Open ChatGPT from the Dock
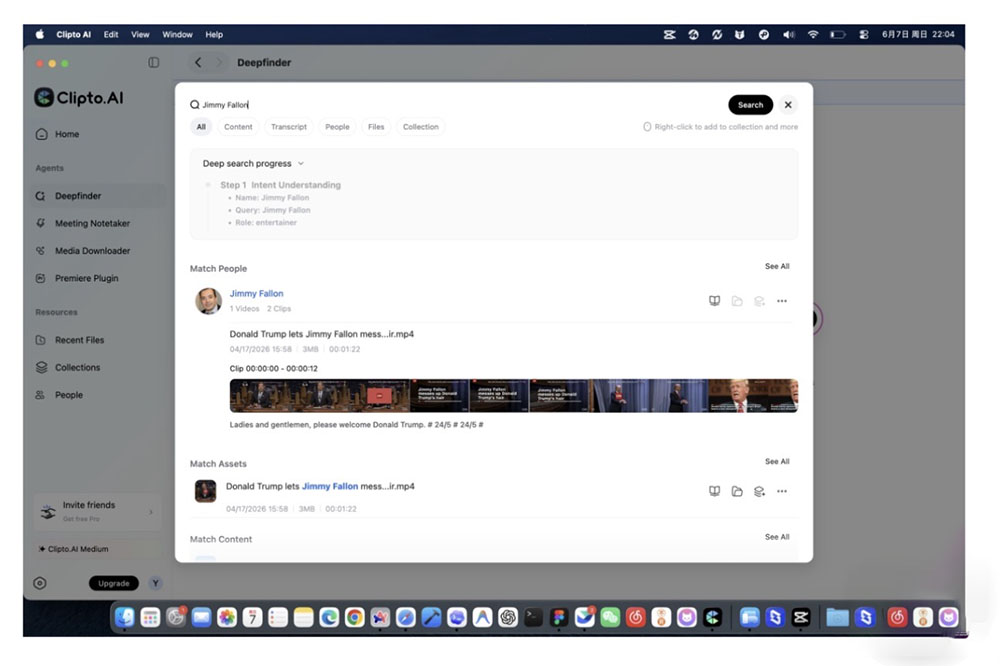 [x=508, y=617]
